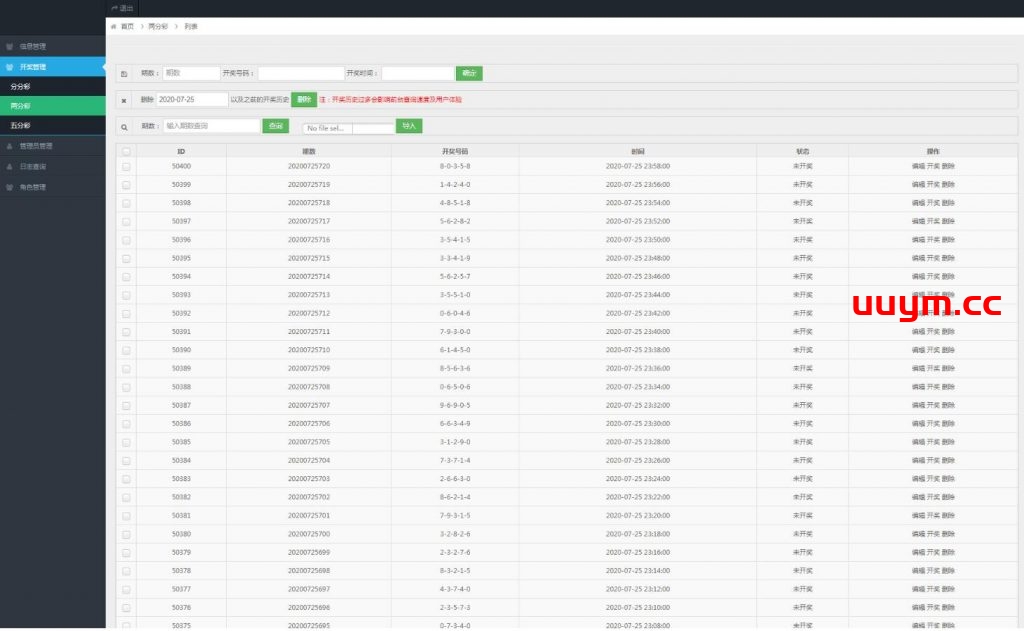Check the box for row ID 50395
Screen dimensions: 1024x631
coord(126,258)
